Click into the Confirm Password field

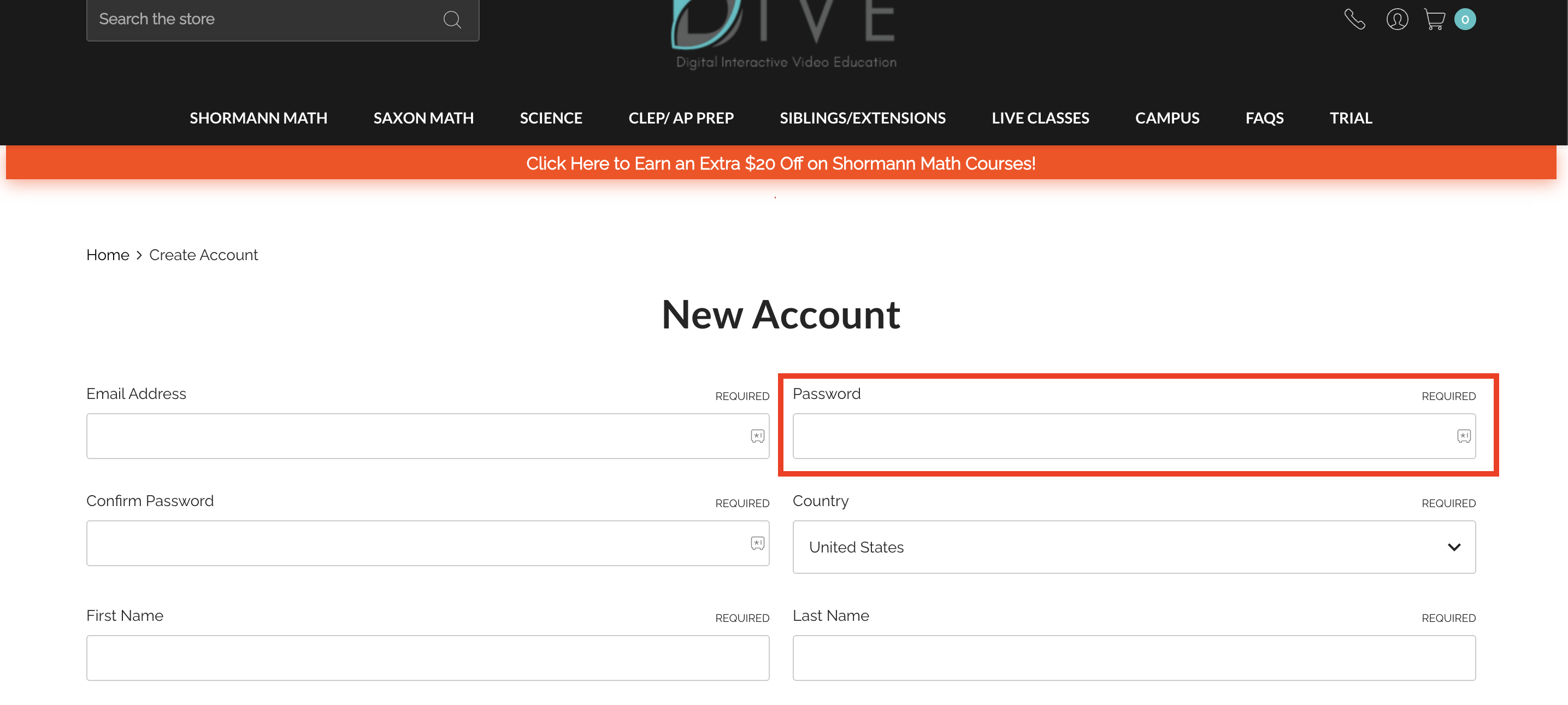tap(428, 543)
